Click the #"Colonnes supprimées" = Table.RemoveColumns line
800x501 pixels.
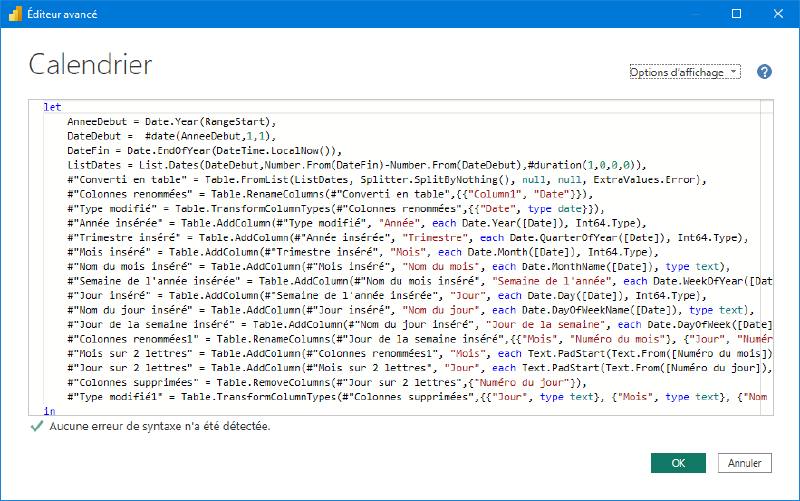click(x=327, y=382)
